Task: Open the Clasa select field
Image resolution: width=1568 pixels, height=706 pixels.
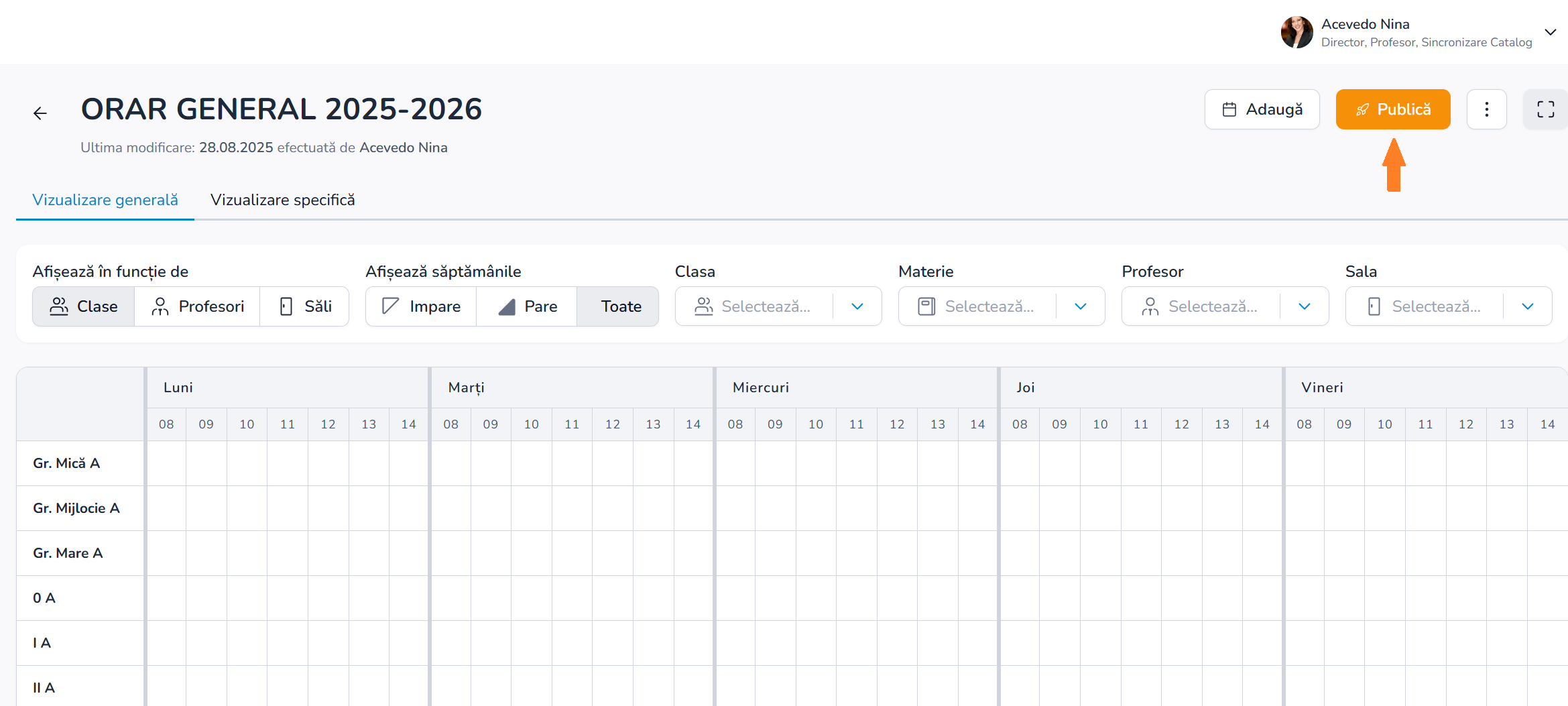Action: point(778,306)
